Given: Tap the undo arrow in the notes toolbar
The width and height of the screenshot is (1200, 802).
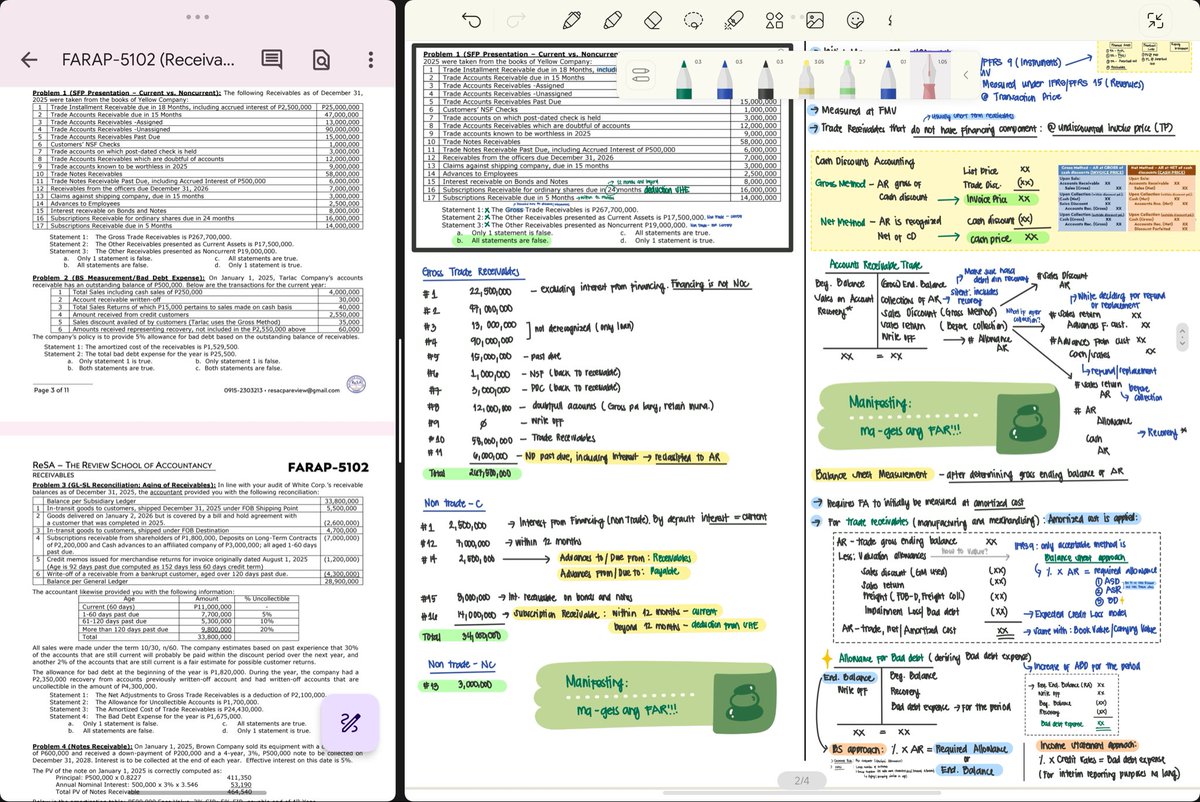Looking at the screenshot, I should click(473, 20).
